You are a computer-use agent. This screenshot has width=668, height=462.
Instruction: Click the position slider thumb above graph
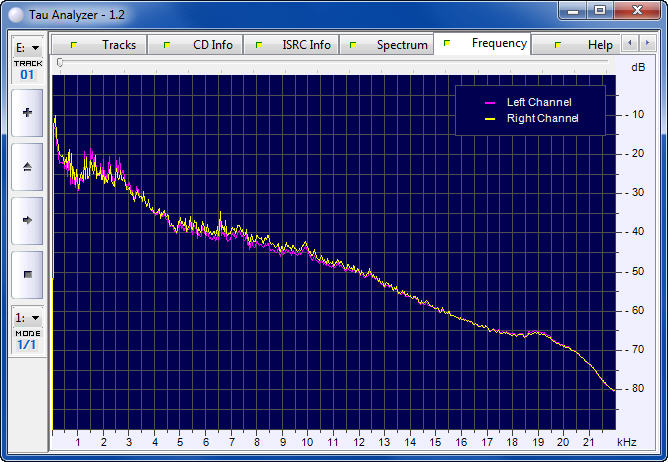[x=60, y=62]
